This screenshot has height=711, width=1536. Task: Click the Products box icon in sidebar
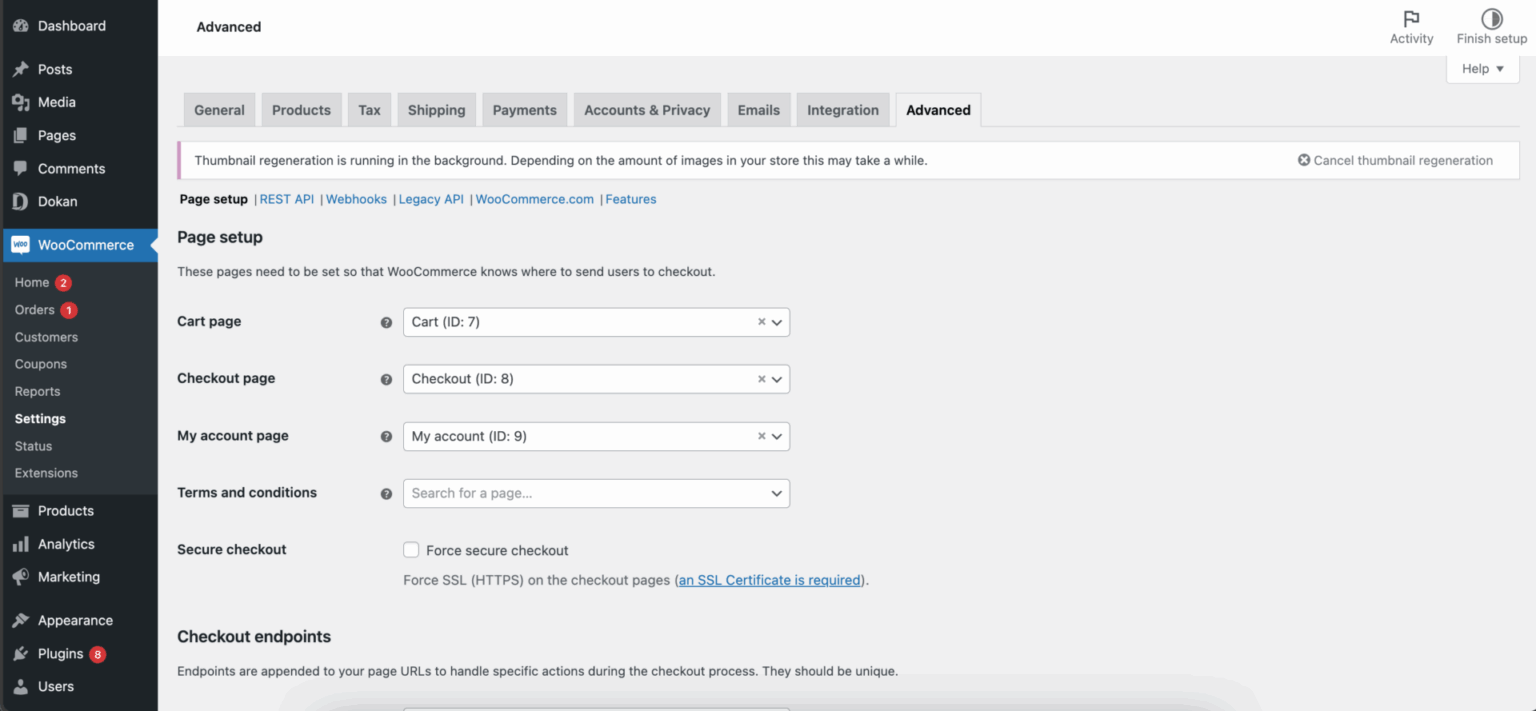tap(20, 511)
